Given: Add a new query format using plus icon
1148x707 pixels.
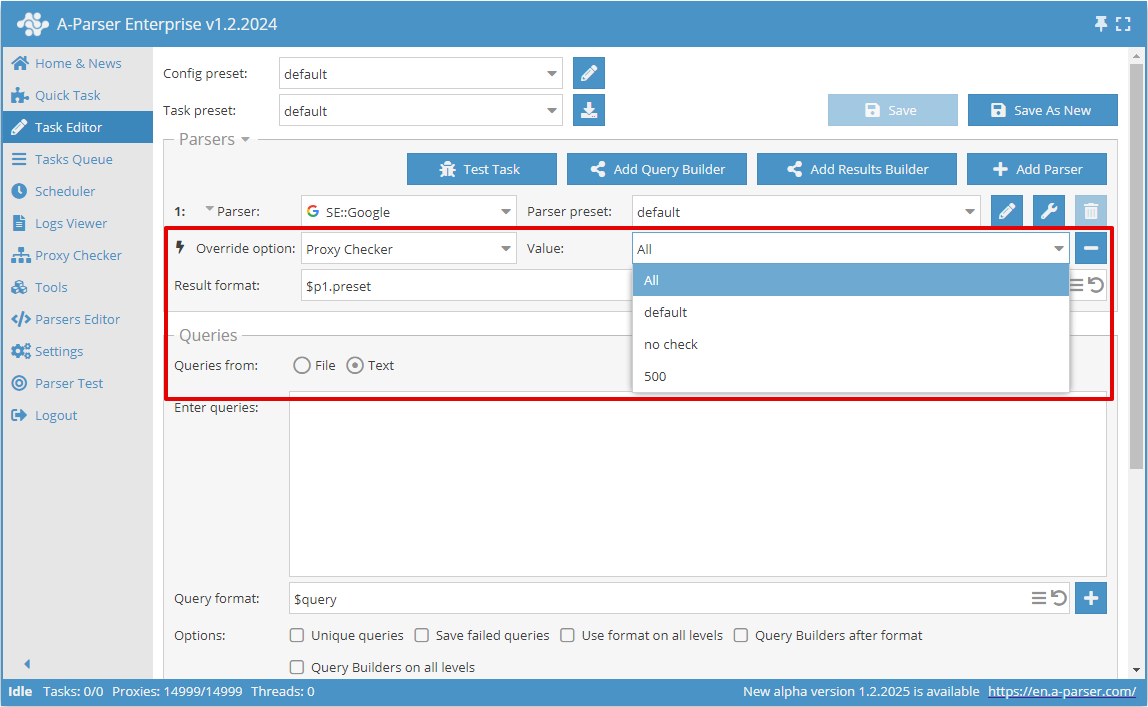Looking at the screenshot, I should (x=1090, y=597).
